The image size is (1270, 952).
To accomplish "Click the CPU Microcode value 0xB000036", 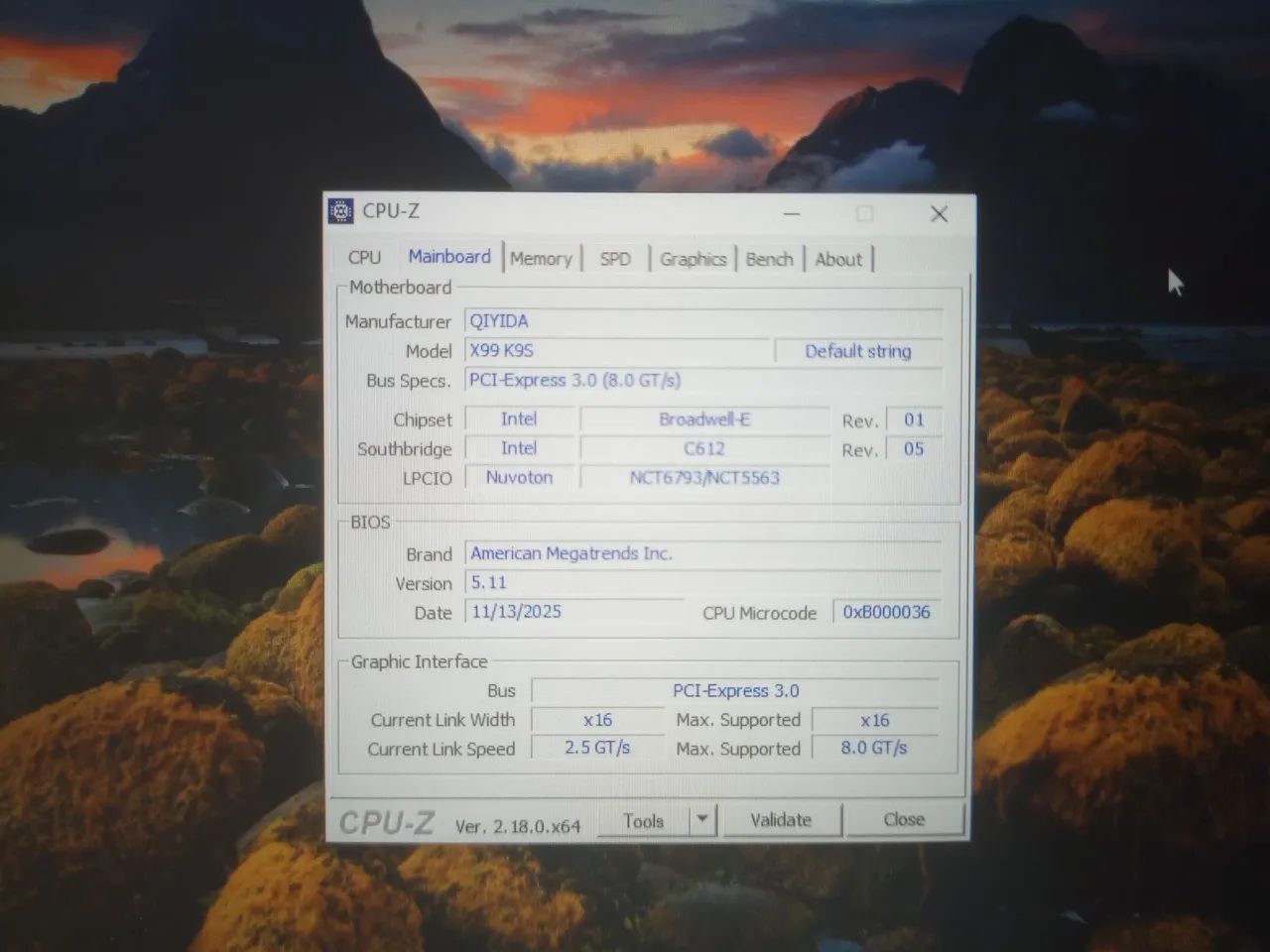I will [886, 612].
